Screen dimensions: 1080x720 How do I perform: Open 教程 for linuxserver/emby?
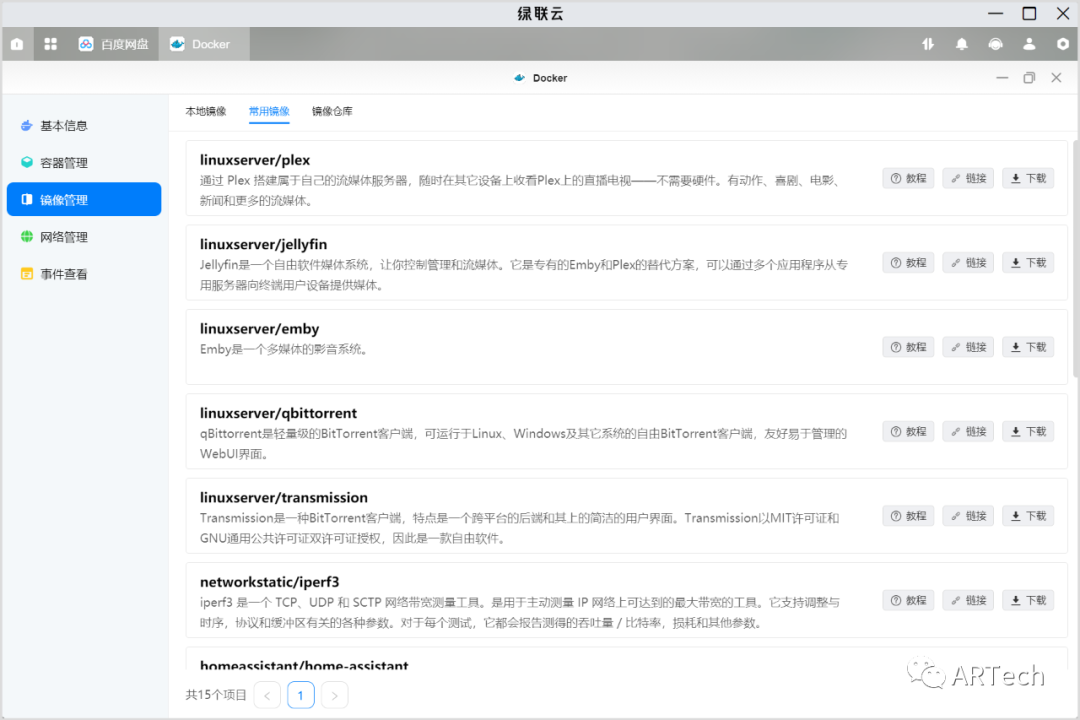[x=908, y=347]
